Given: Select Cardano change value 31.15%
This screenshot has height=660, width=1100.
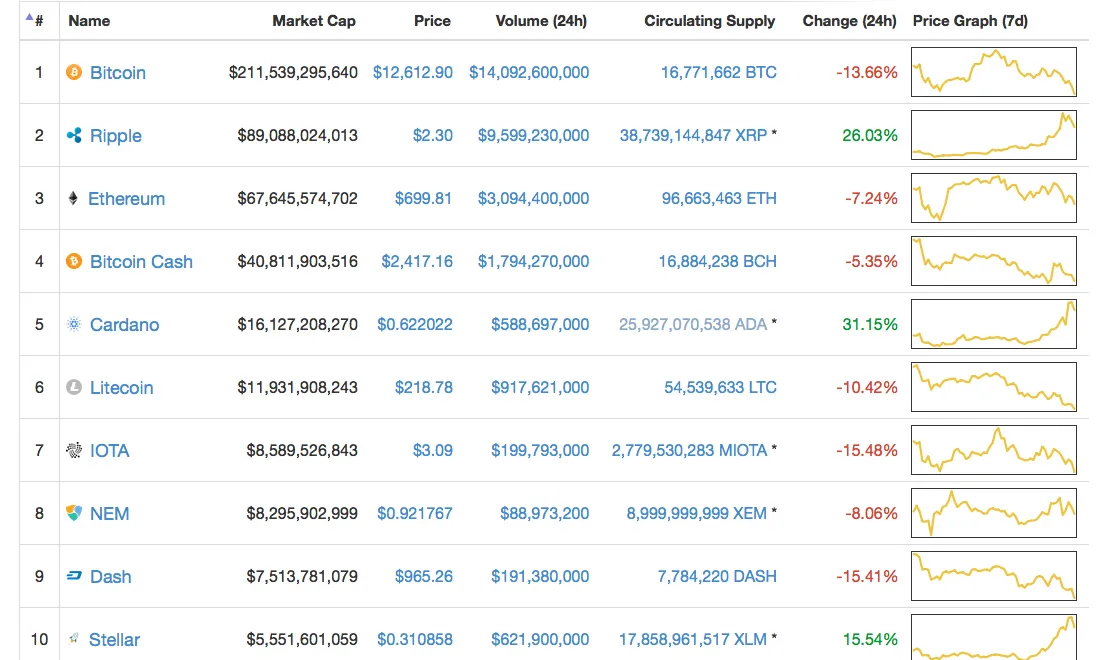Looking at the screenshot, I should point(869,325).
